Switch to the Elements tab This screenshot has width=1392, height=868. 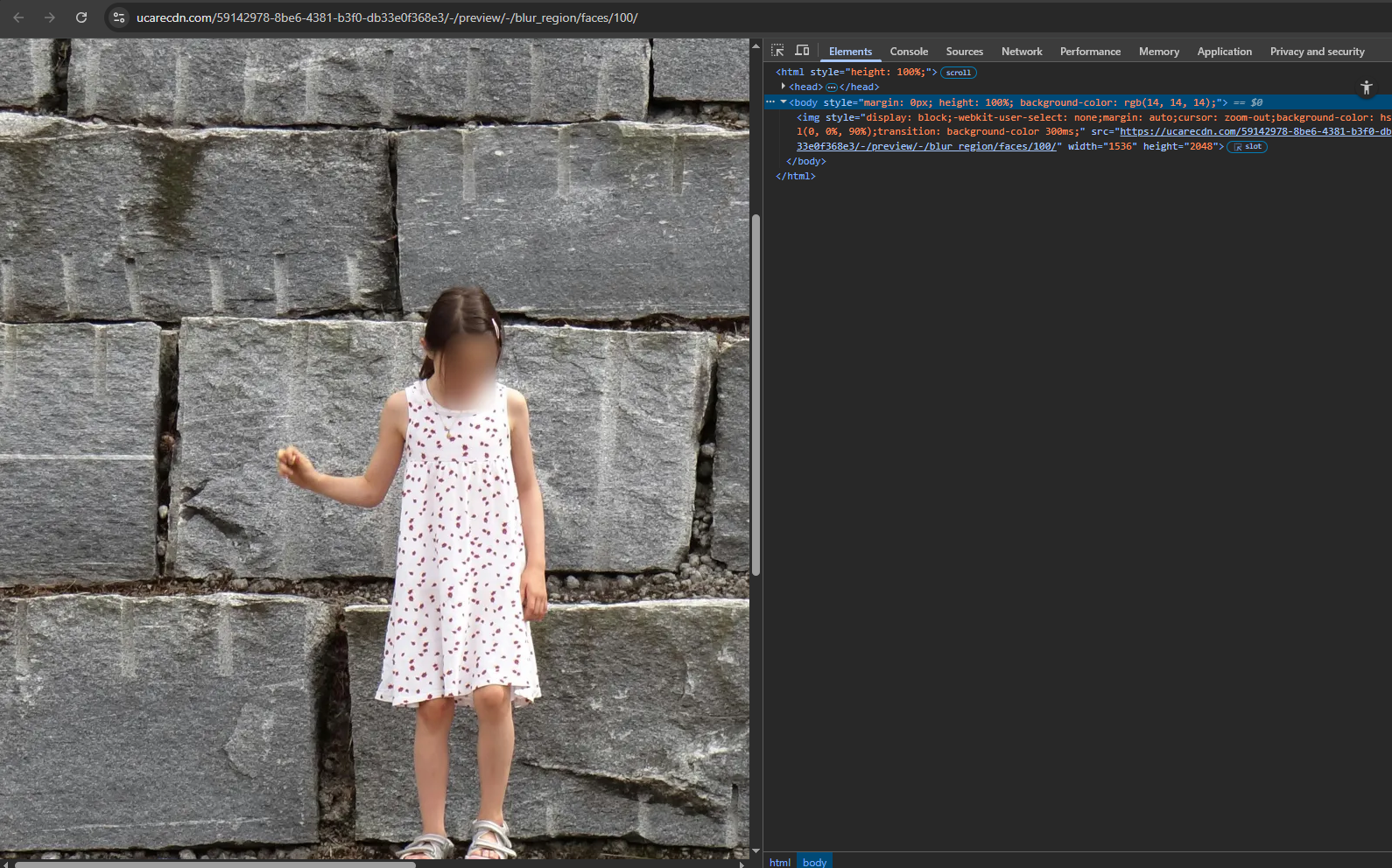pyautogui.click(x=850, y=52)
